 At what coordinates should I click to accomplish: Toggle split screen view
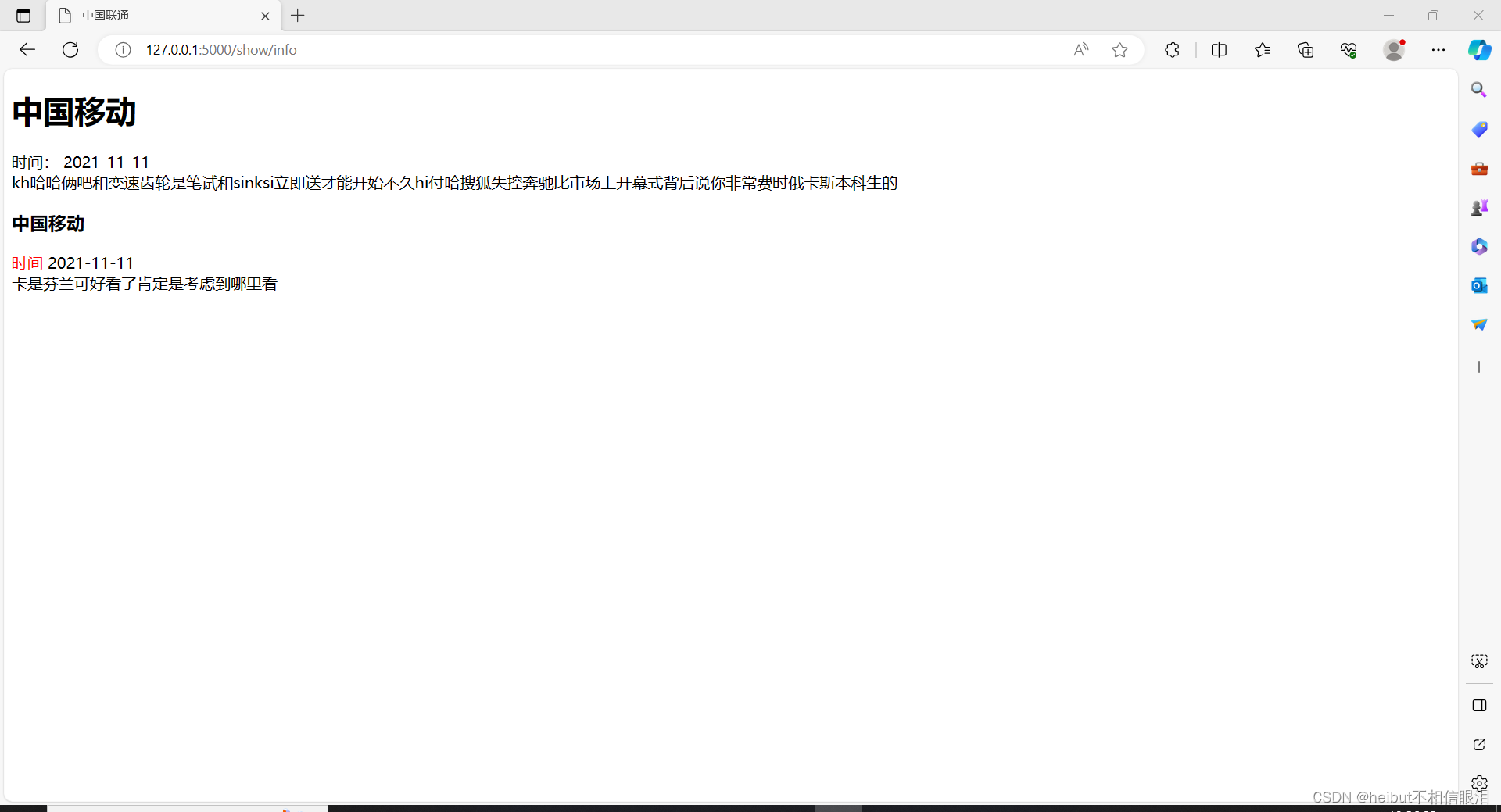[1220, 49]
